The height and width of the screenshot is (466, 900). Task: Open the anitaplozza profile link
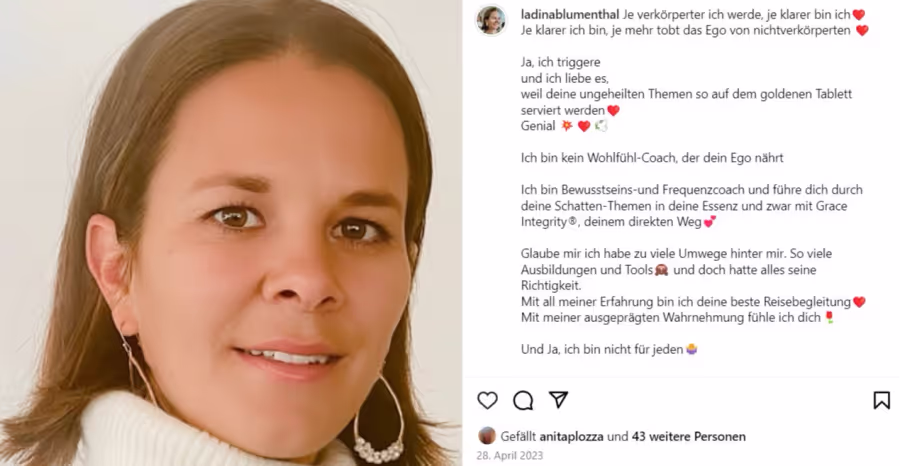(x=571, y=436)
